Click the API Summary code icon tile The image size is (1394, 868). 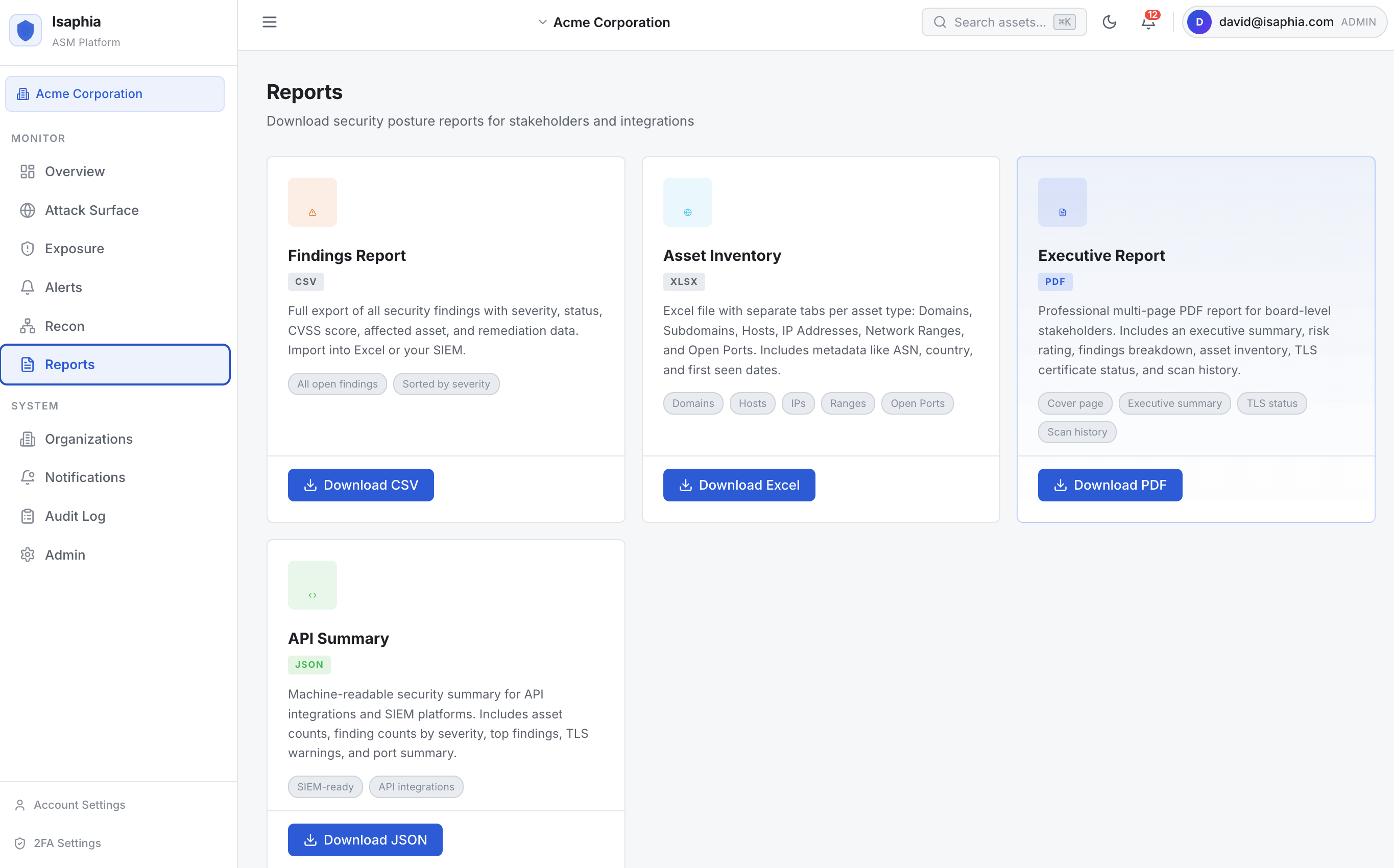click(x=313, y=585)
